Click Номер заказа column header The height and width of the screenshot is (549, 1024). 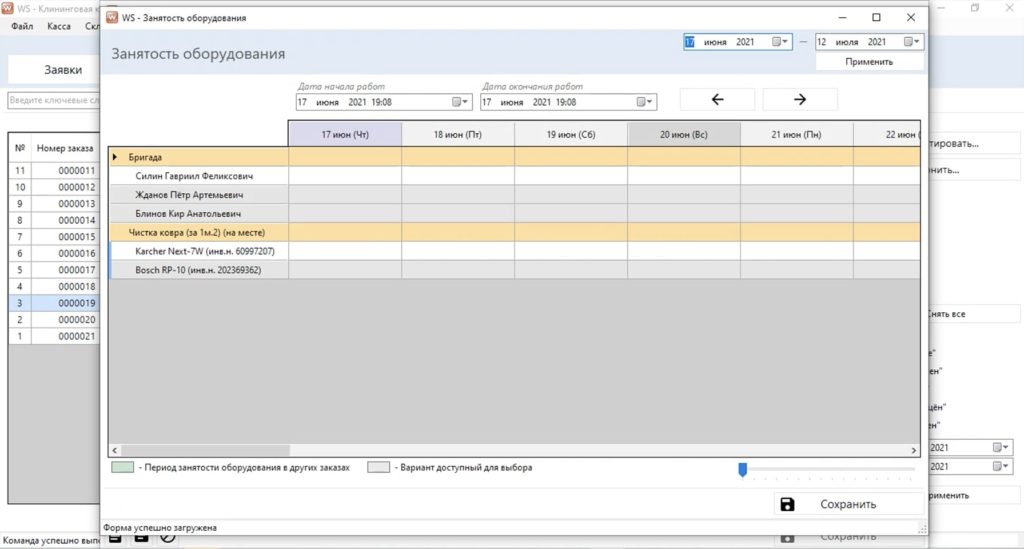(65, 148)
